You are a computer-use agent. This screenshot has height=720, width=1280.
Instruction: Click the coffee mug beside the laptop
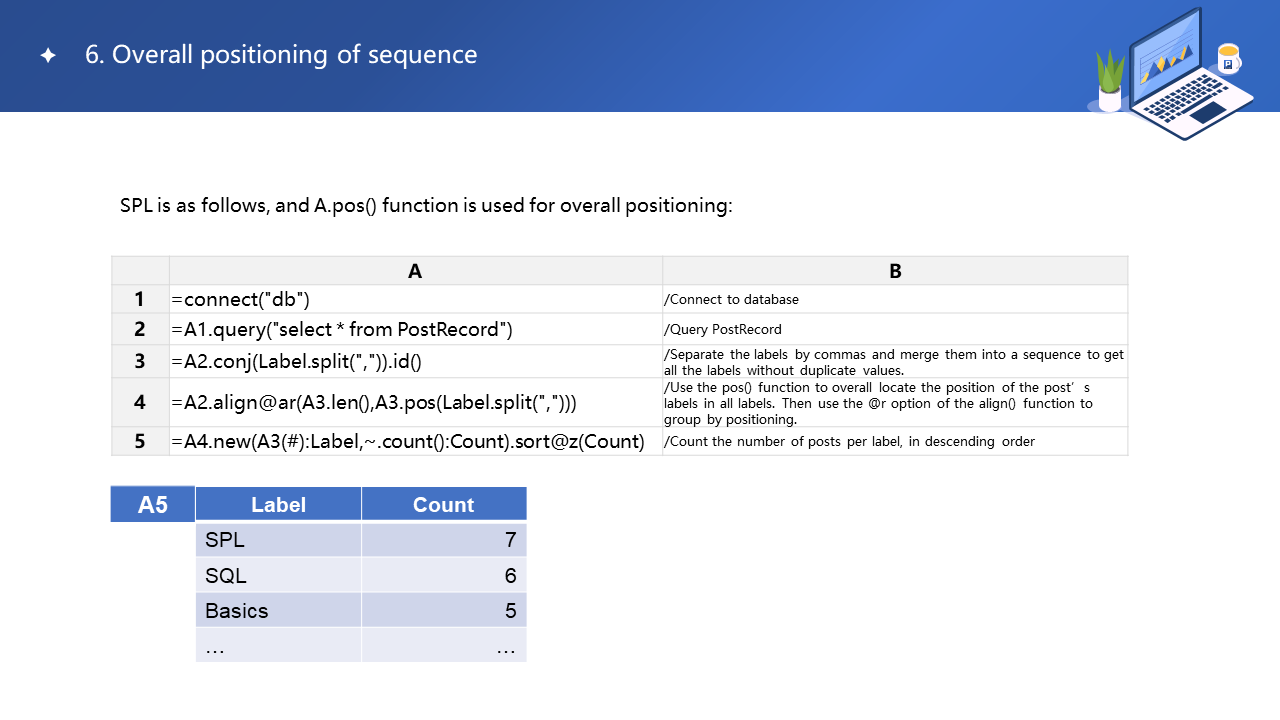pyautogui.click(x=1228, y=59)
